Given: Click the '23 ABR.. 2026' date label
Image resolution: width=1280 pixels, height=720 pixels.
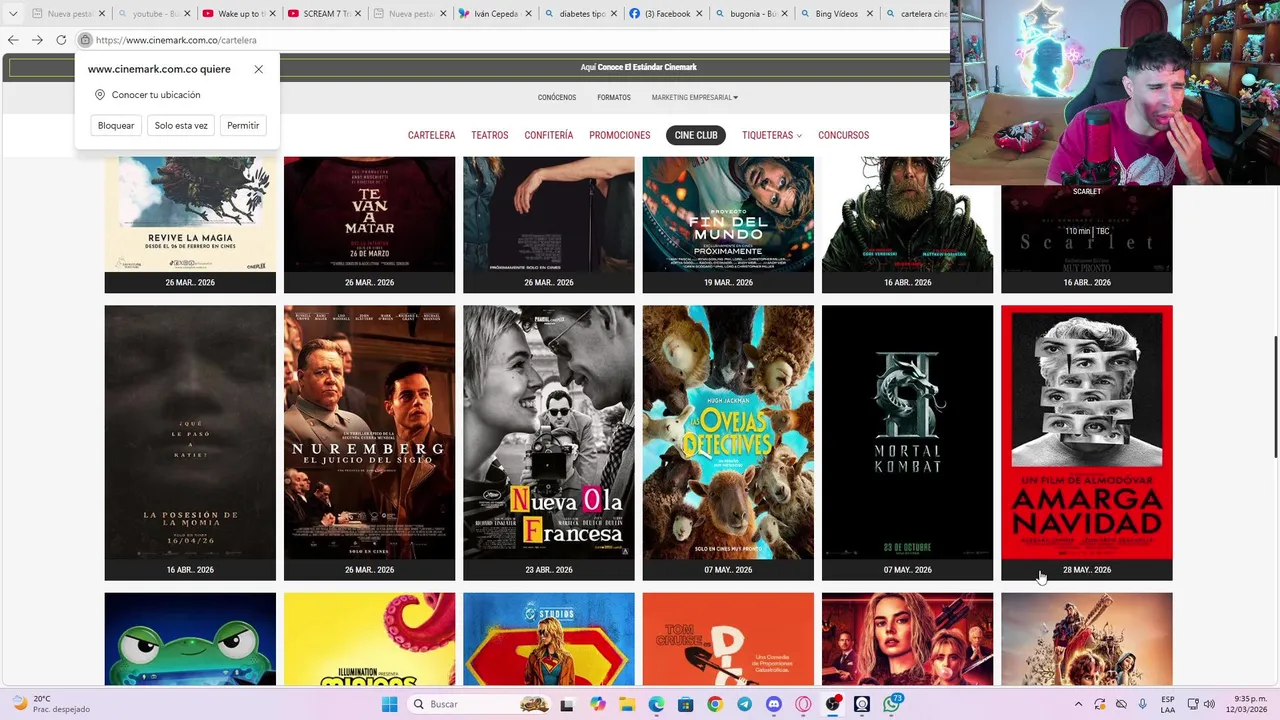Looking at the screenshot, I should point(549,570).
